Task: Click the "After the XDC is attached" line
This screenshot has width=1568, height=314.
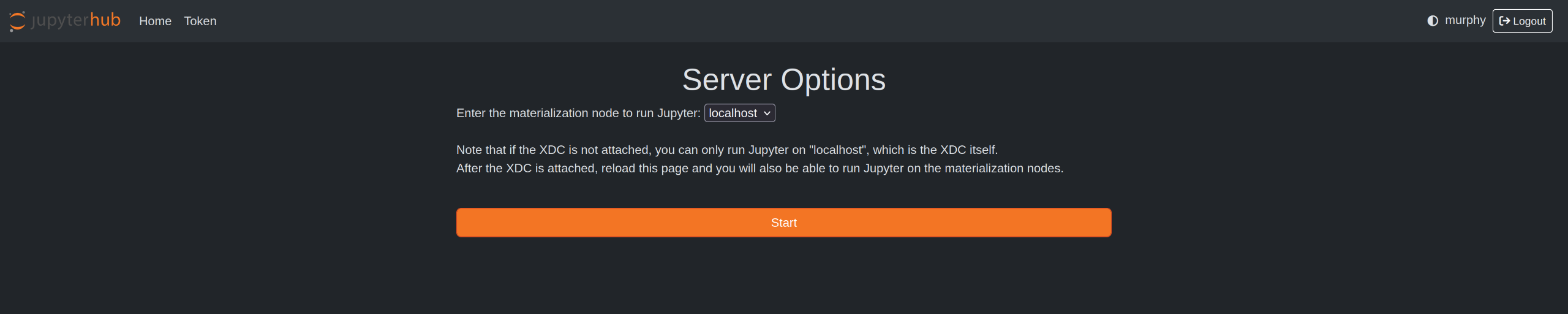Action: (759, 168)
